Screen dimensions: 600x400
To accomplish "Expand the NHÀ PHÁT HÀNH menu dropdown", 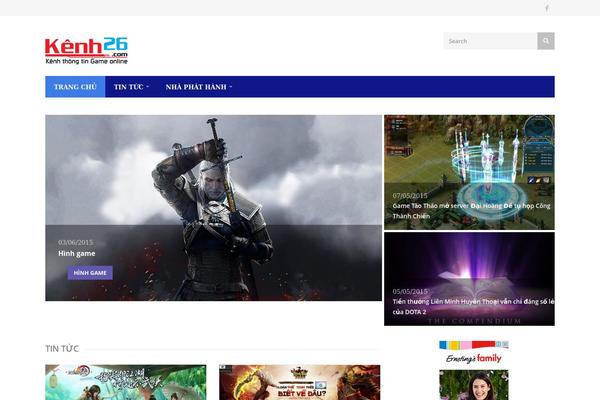I will coord(199,87).
